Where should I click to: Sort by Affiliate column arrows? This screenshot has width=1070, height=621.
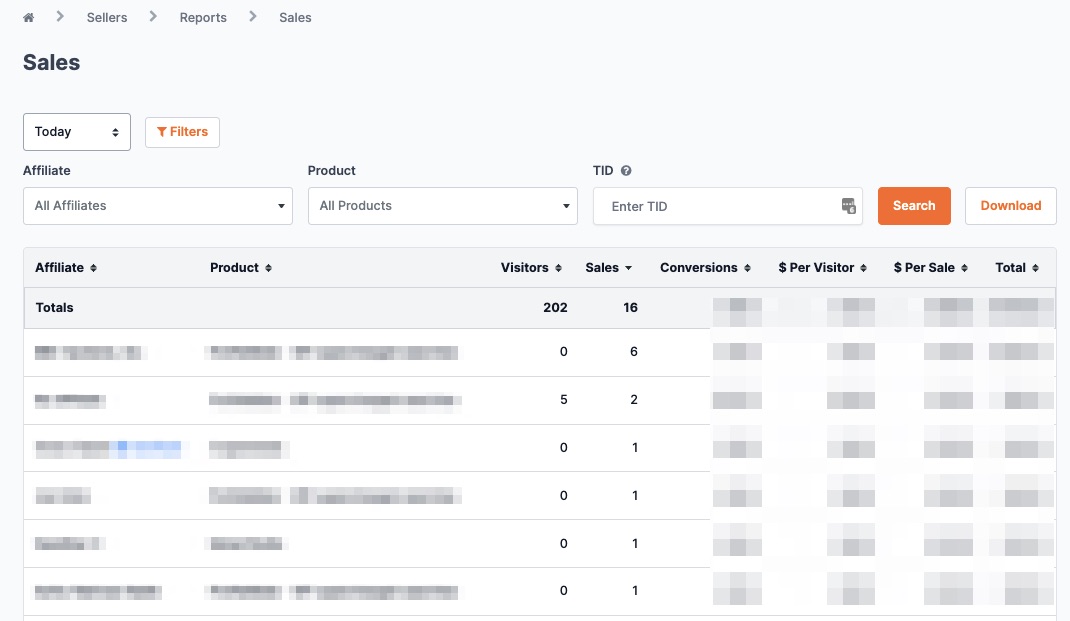pyautogui.click(x=93, y=268)
